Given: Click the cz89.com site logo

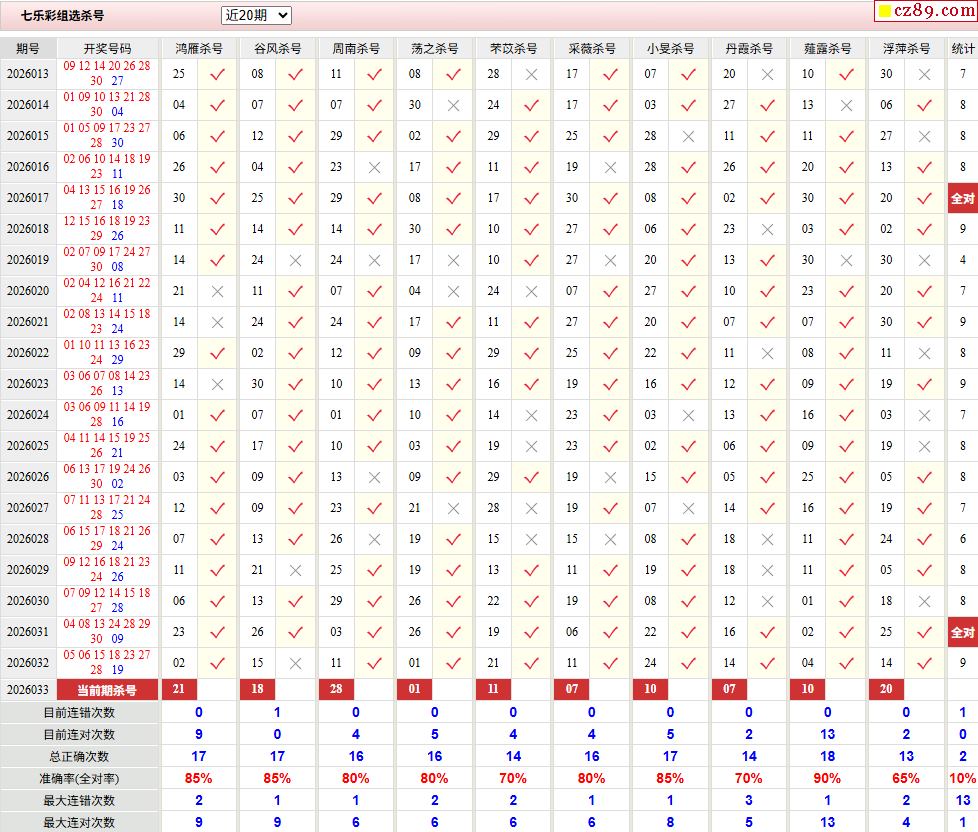Looking at the screenshot, I should pyautogui.click(x=924, y=11).
